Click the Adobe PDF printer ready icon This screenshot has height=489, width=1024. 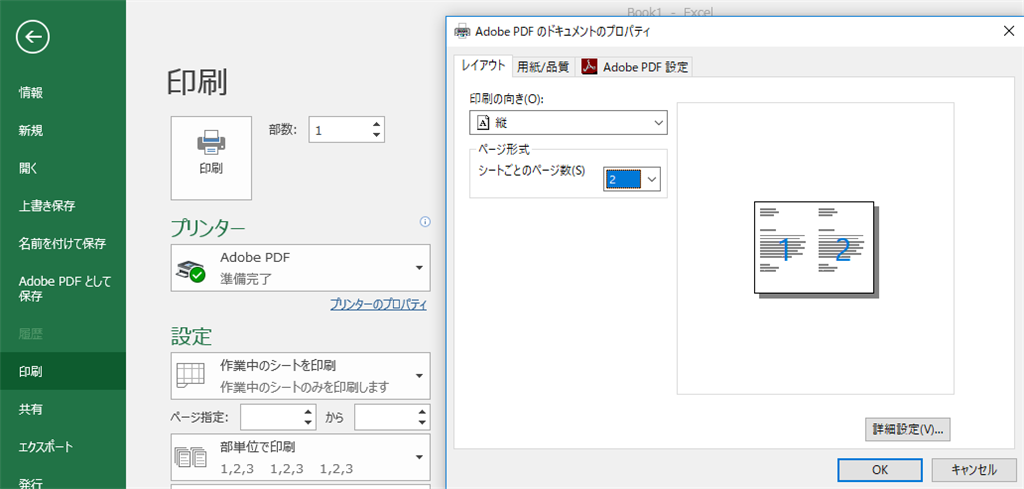[x=190, y=269]
